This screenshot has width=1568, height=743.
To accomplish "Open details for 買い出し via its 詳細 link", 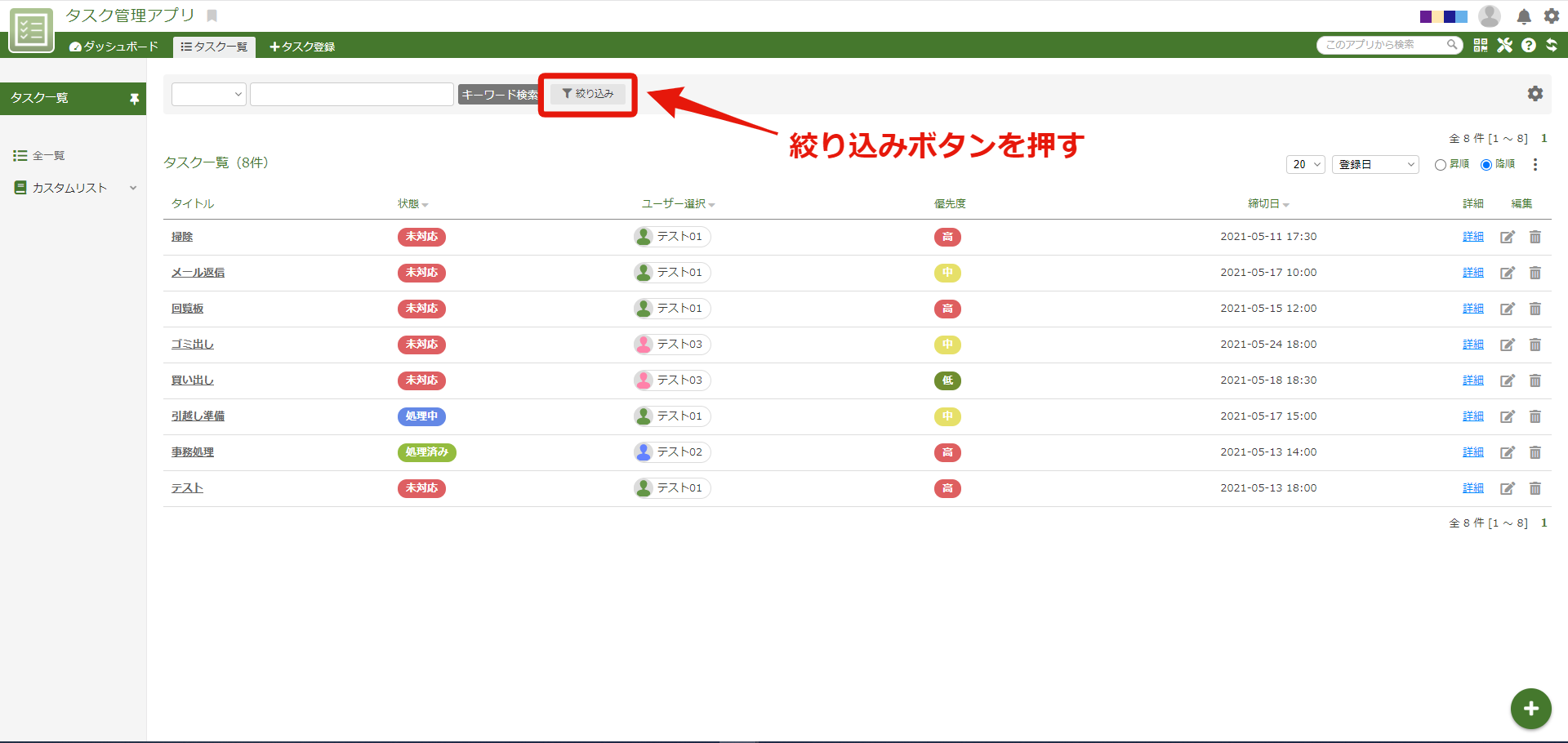I will tap(1472, 380).
